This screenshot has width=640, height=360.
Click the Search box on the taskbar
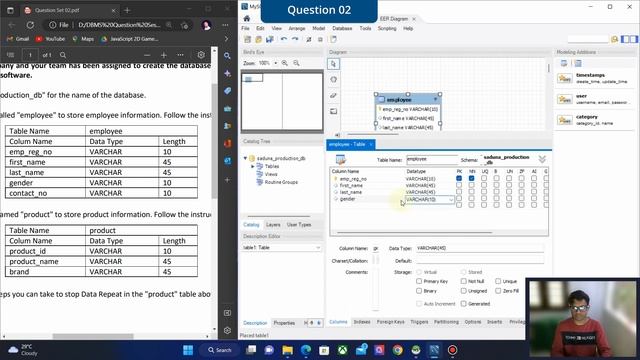pos(220,350)
